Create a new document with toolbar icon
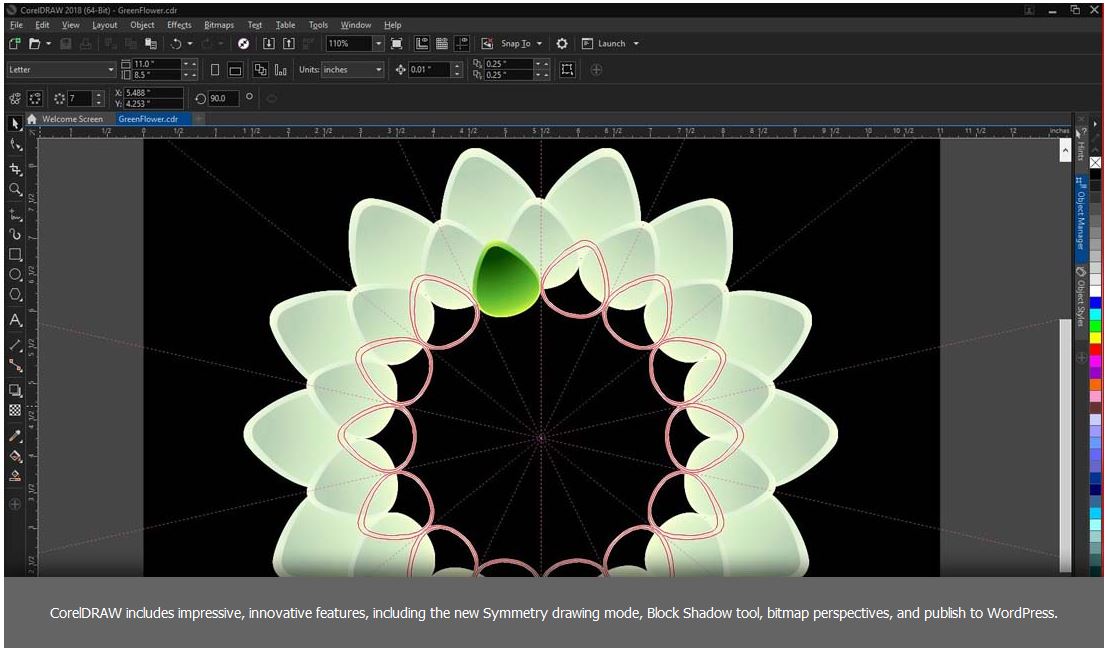The image size is (1108, 653). [14, 44]
